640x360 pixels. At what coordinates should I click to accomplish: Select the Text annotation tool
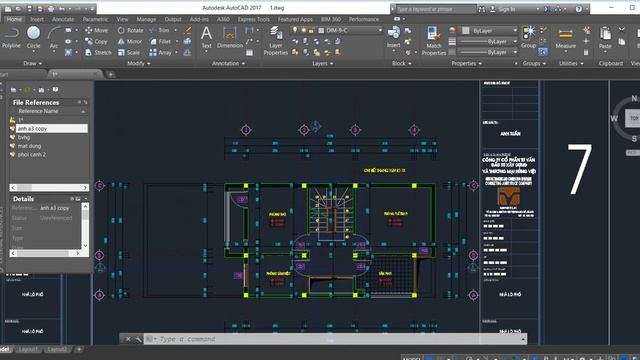(207, 38)
